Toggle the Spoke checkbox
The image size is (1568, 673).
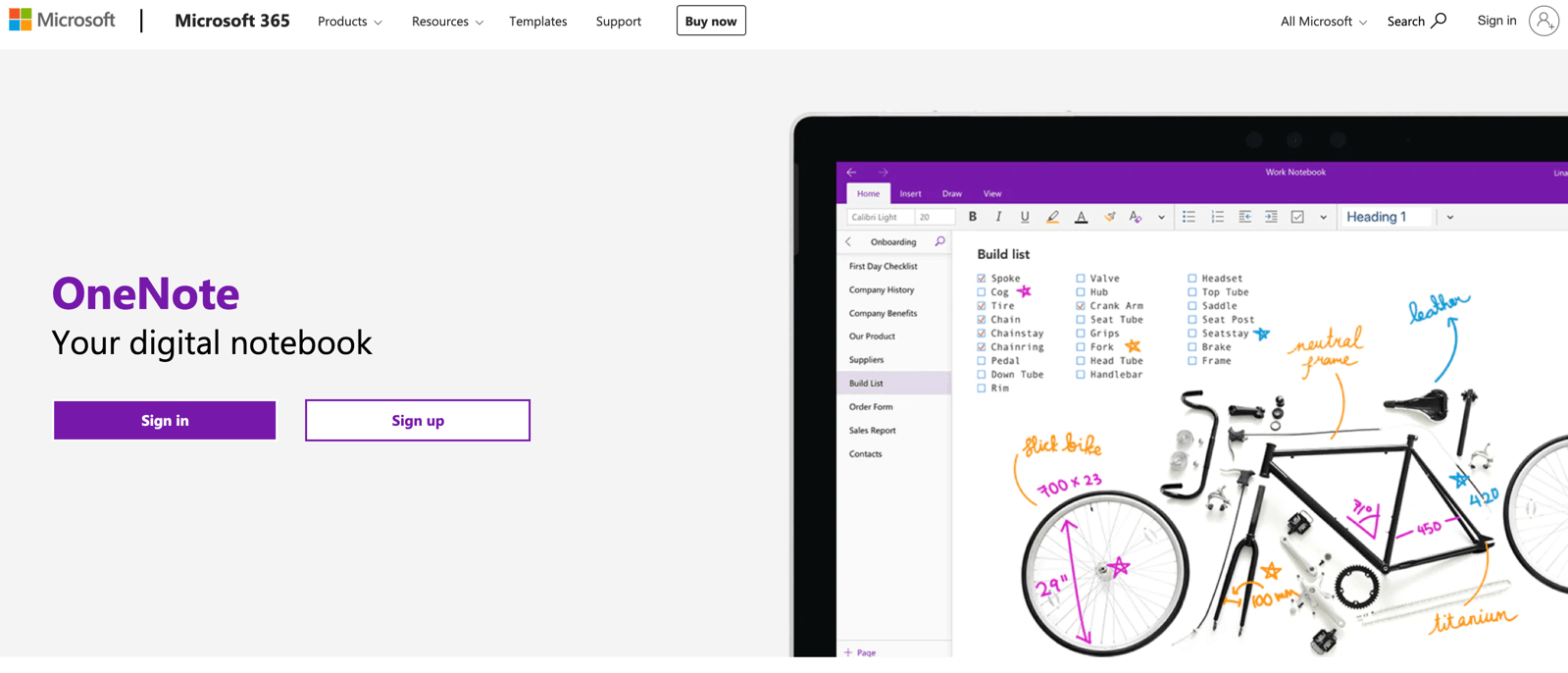(982, 279)
